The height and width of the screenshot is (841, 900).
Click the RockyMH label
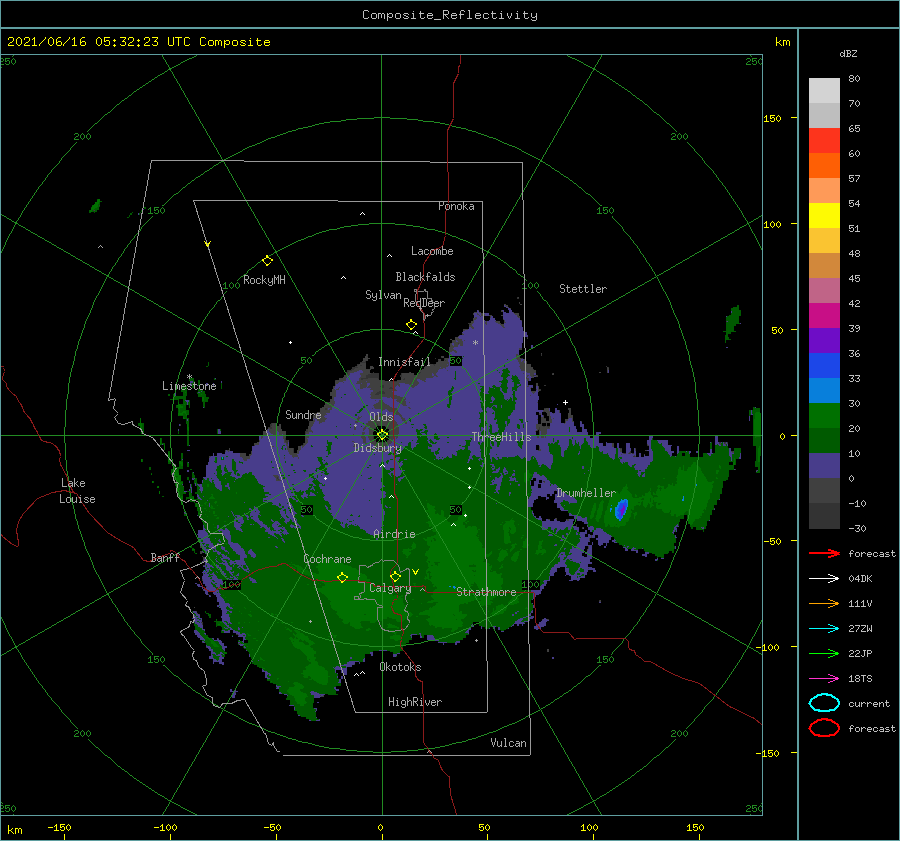click(264, 280)
